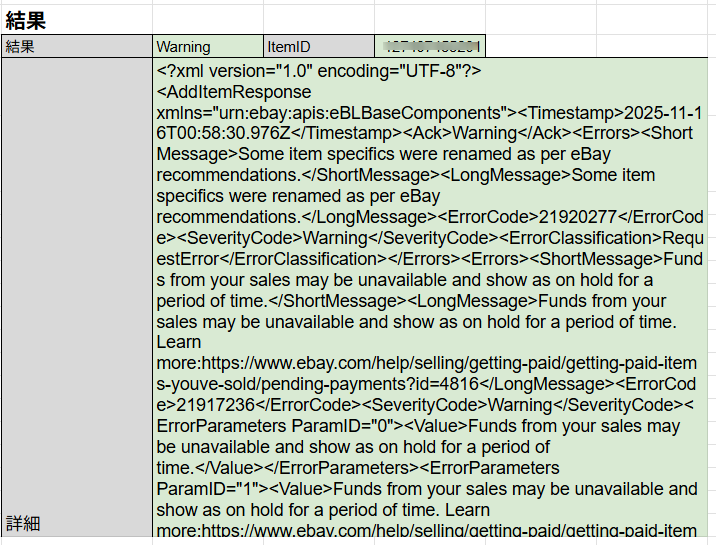The image size is (716, 545).
Task: Click the RequestError classification text
Action: click(x=200, y=259)
